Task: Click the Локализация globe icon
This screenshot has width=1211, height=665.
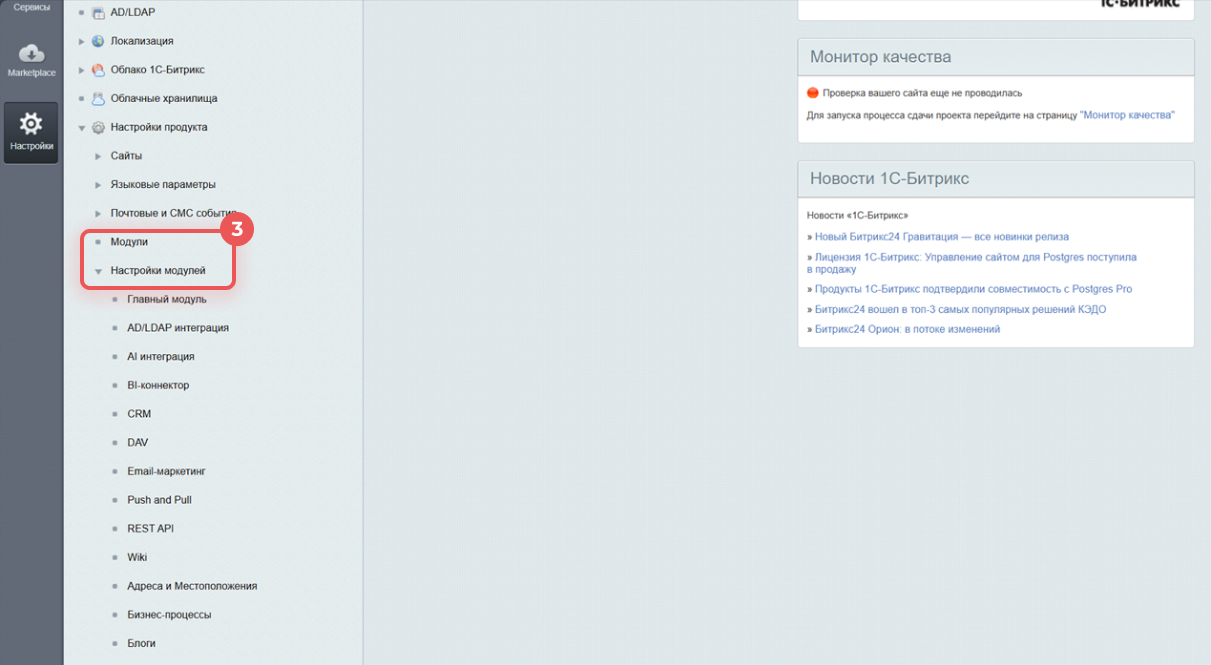Action: 98,41
